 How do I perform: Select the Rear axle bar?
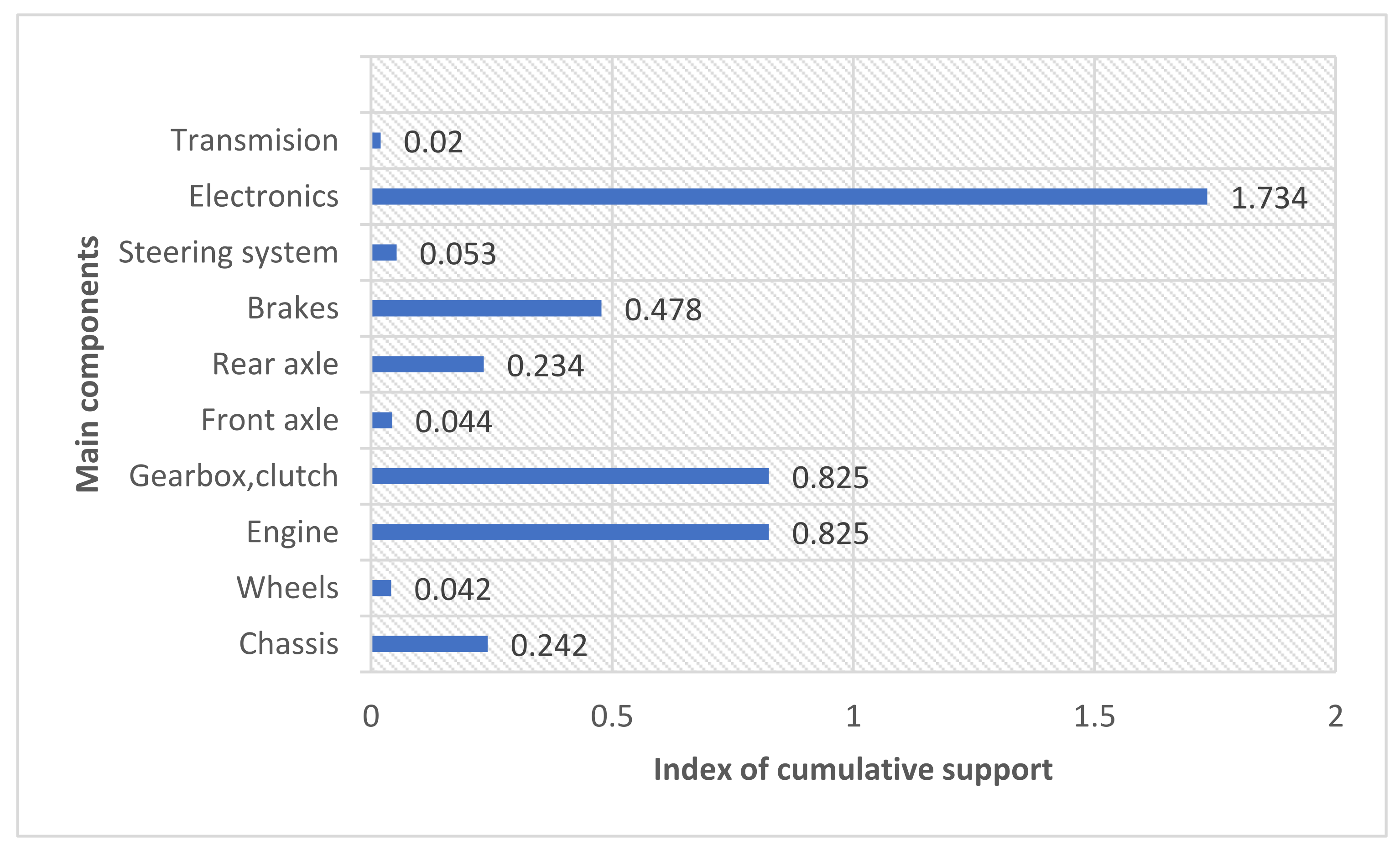coord(428,365)
